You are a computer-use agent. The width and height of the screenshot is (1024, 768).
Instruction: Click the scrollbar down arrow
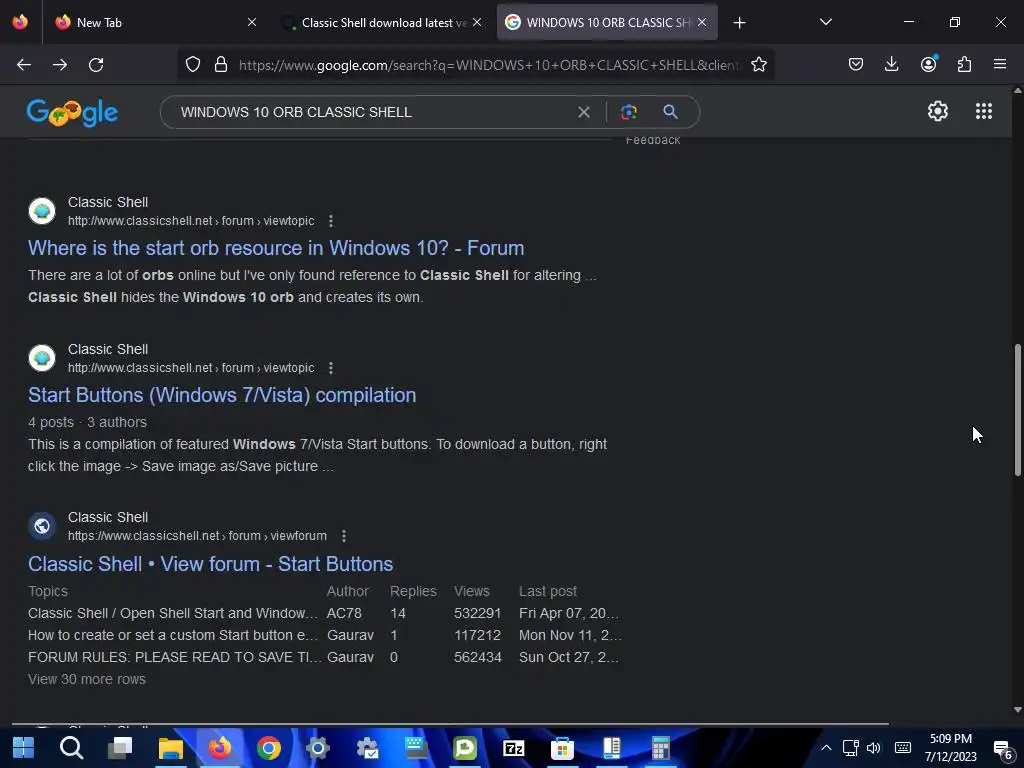coord(1017,710)
